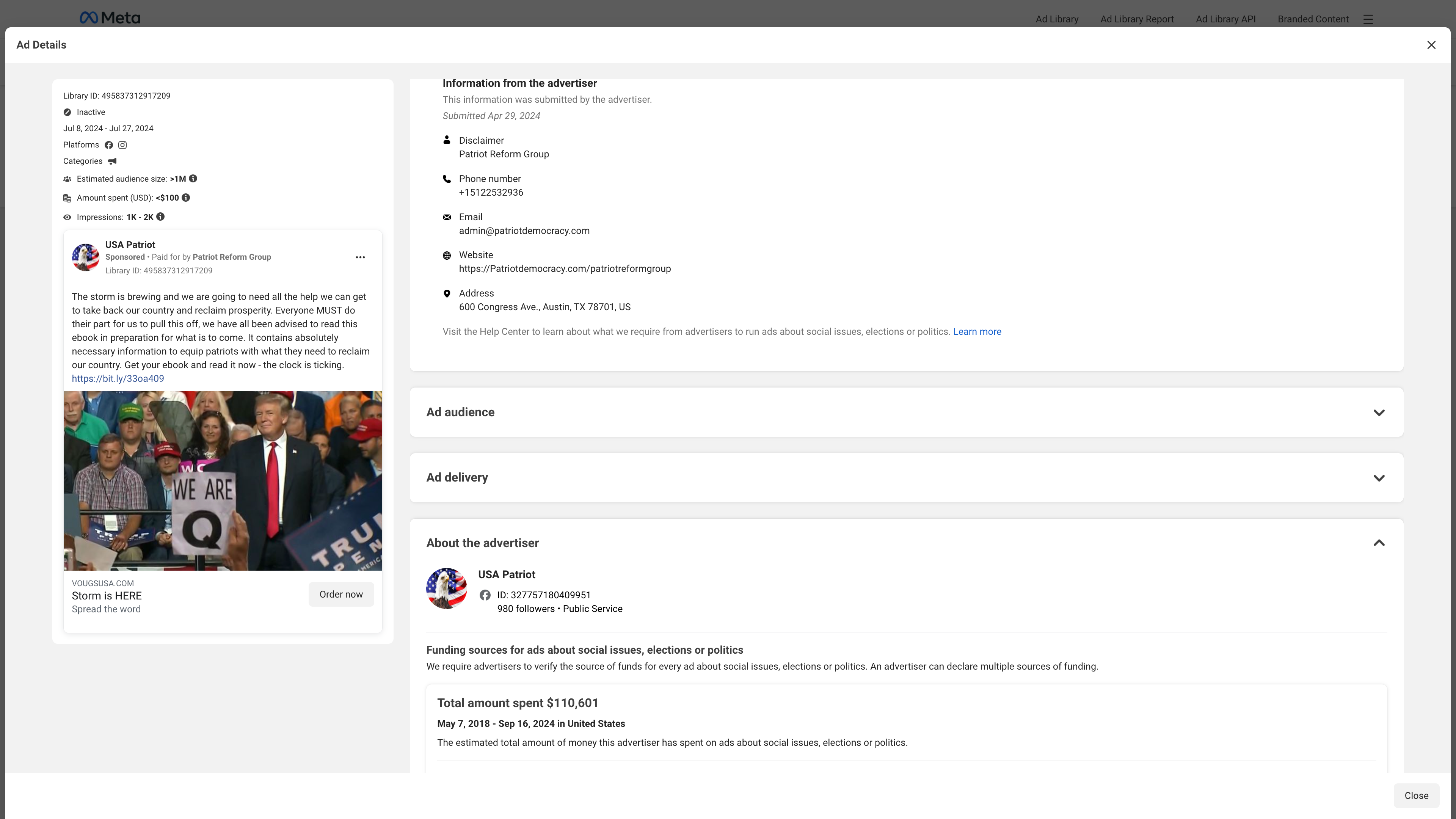This screenshot has height=819, width=1456.
Task: Open the Ad Library Report tab
Action: (x=1137, y=19)
